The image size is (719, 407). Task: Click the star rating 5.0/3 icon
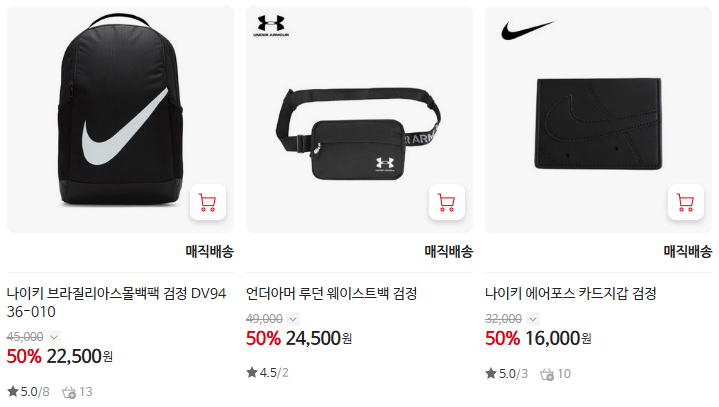tap(491, 374)
